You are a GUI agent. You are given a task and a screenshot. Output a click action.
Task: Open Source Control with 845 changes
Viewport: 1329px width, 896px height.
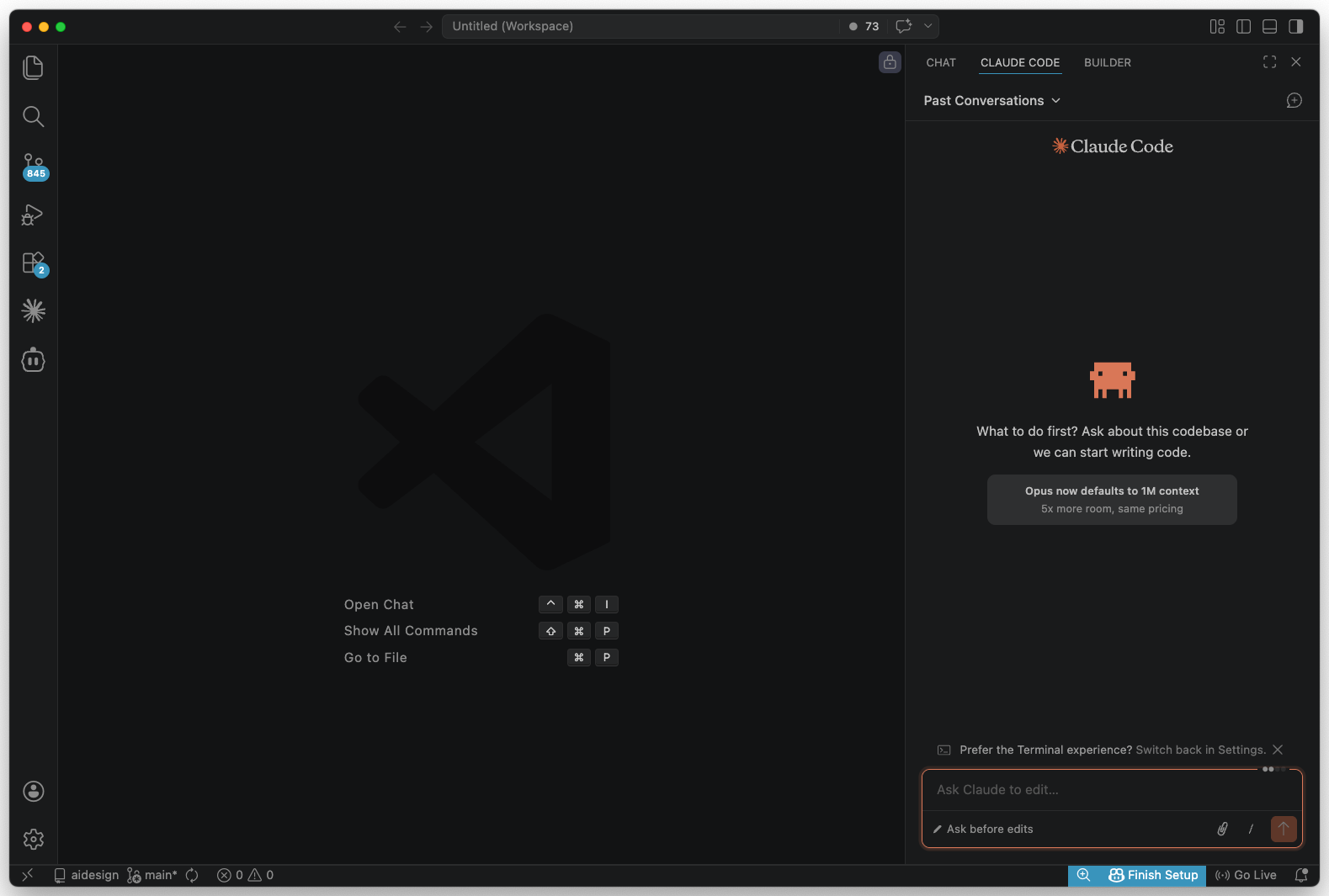pyautogui.click(x=34, y=166)
